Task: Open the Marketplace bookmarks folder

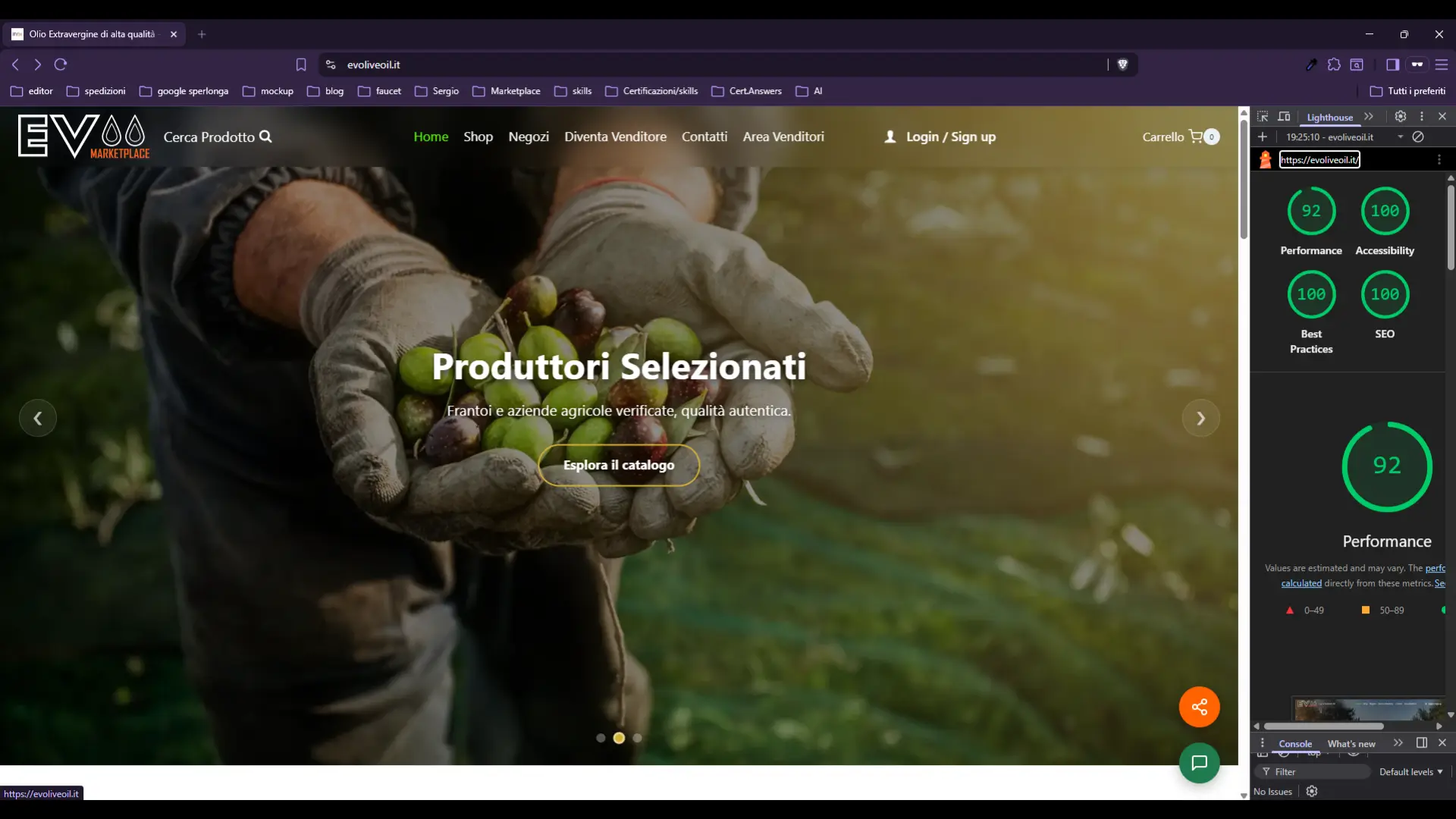Action: pos(507,91)
